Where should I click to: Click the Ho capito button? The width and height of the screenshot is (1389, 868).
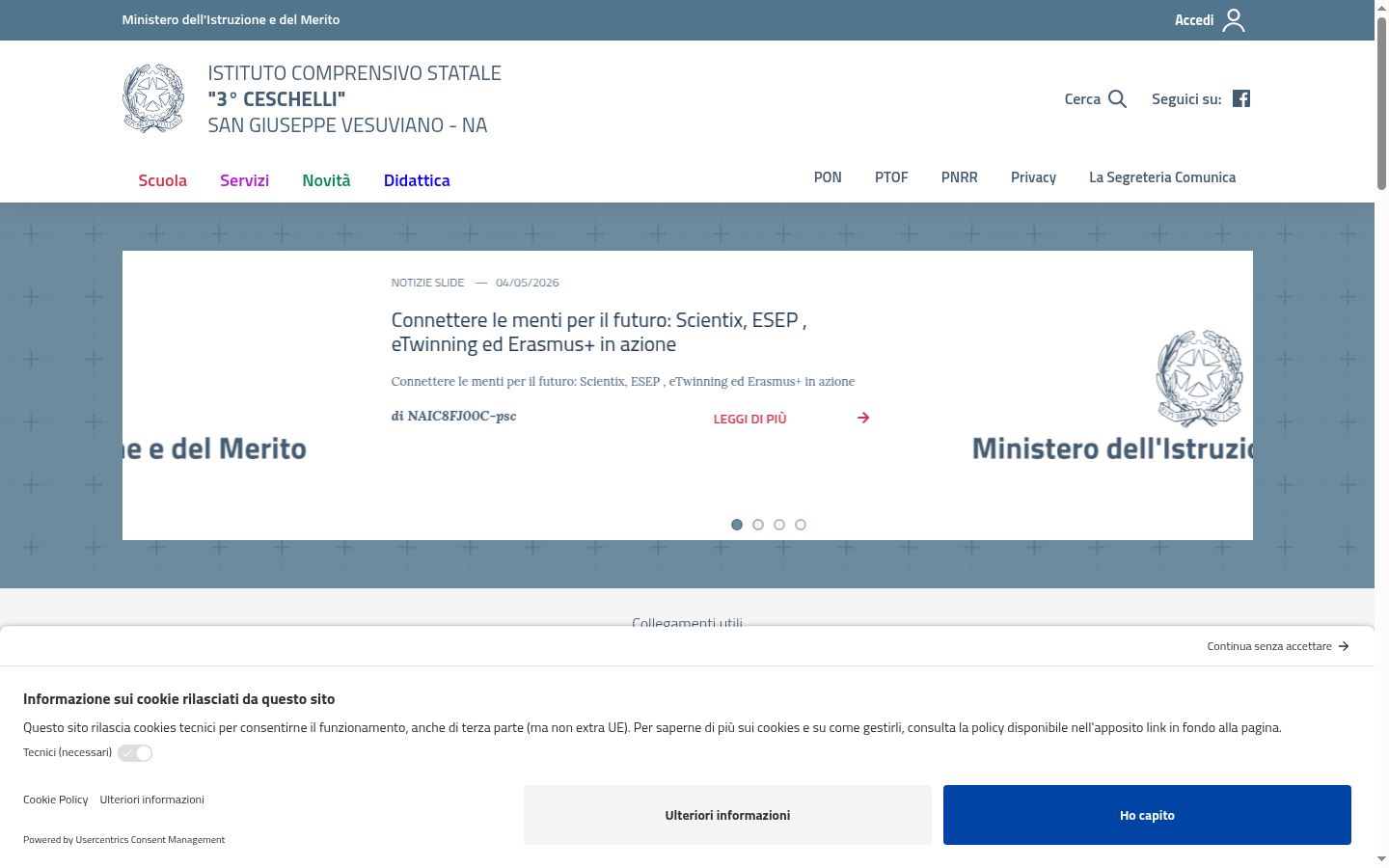(x=1147, y=815)
